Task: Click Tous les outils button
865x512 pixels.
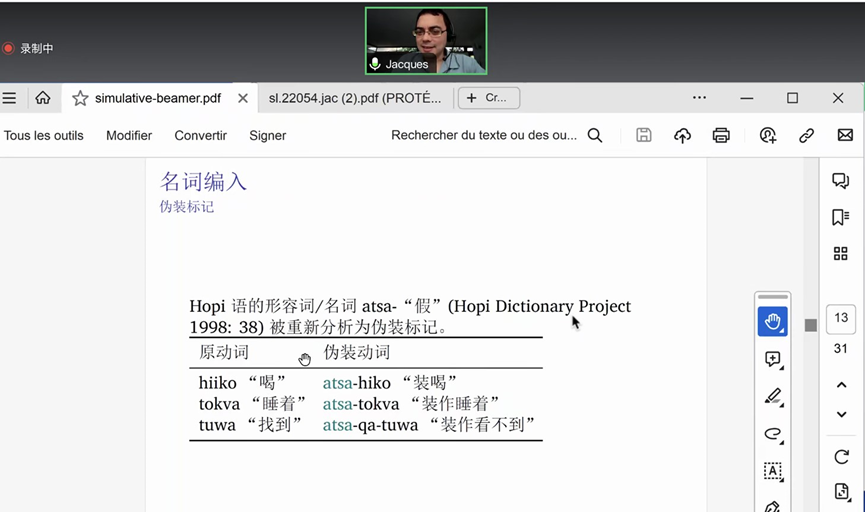Action: [44, 135]
